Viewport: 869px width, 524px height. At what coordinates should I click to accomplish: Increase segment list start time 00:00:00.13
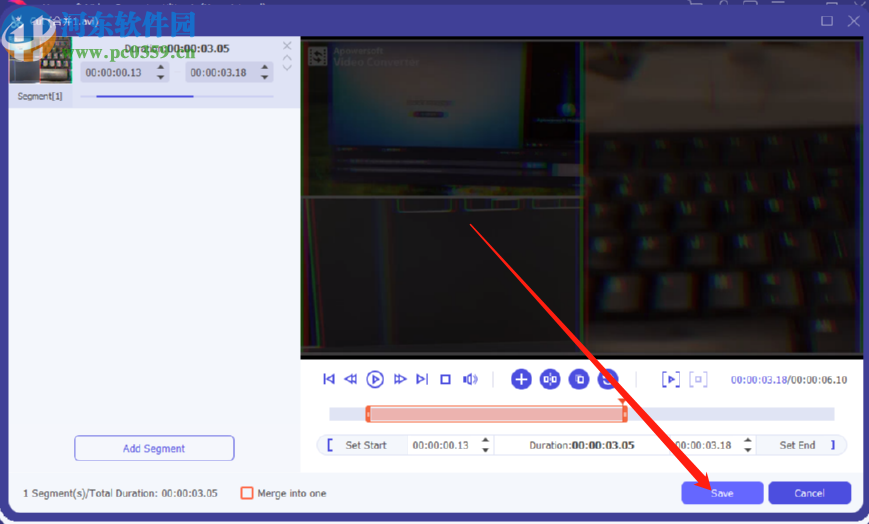coord(161,67)
